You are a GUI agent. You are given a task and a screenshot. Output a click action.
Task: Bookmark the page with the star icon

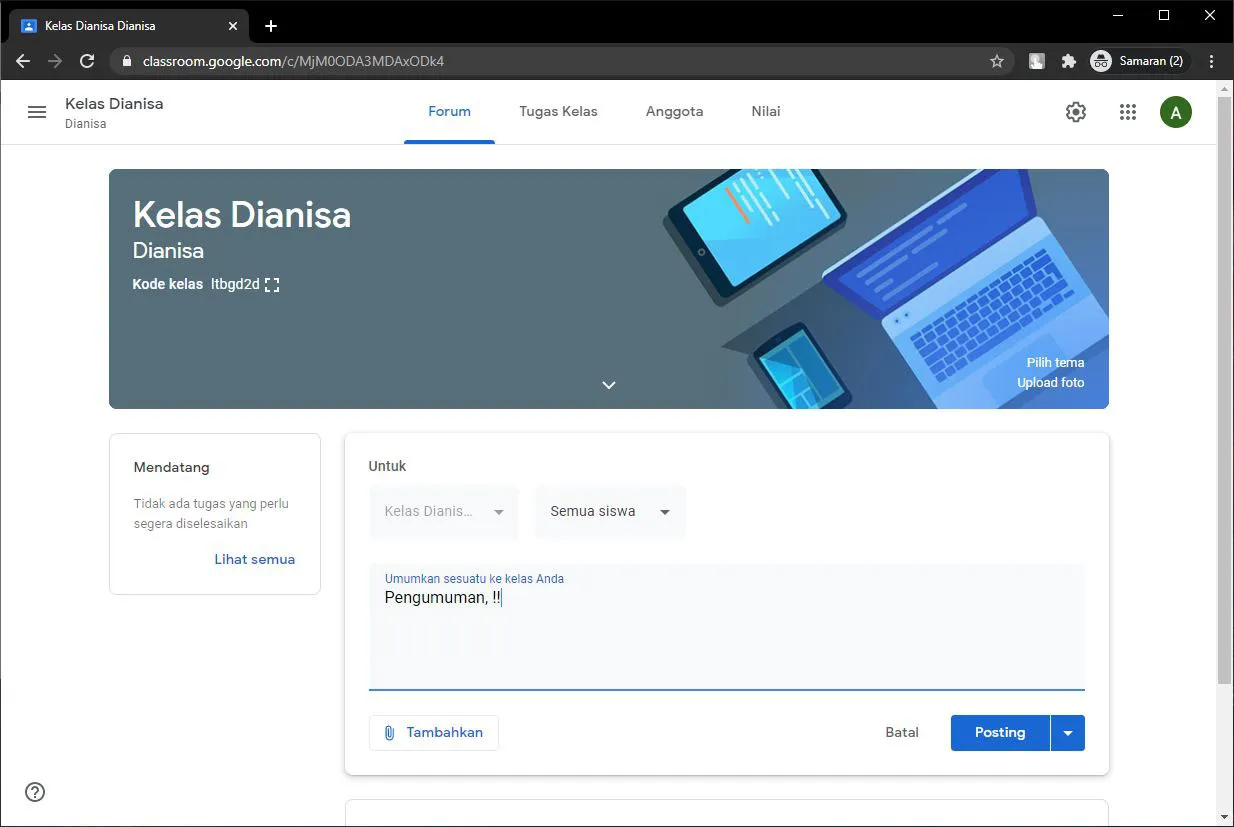(996, 61)
